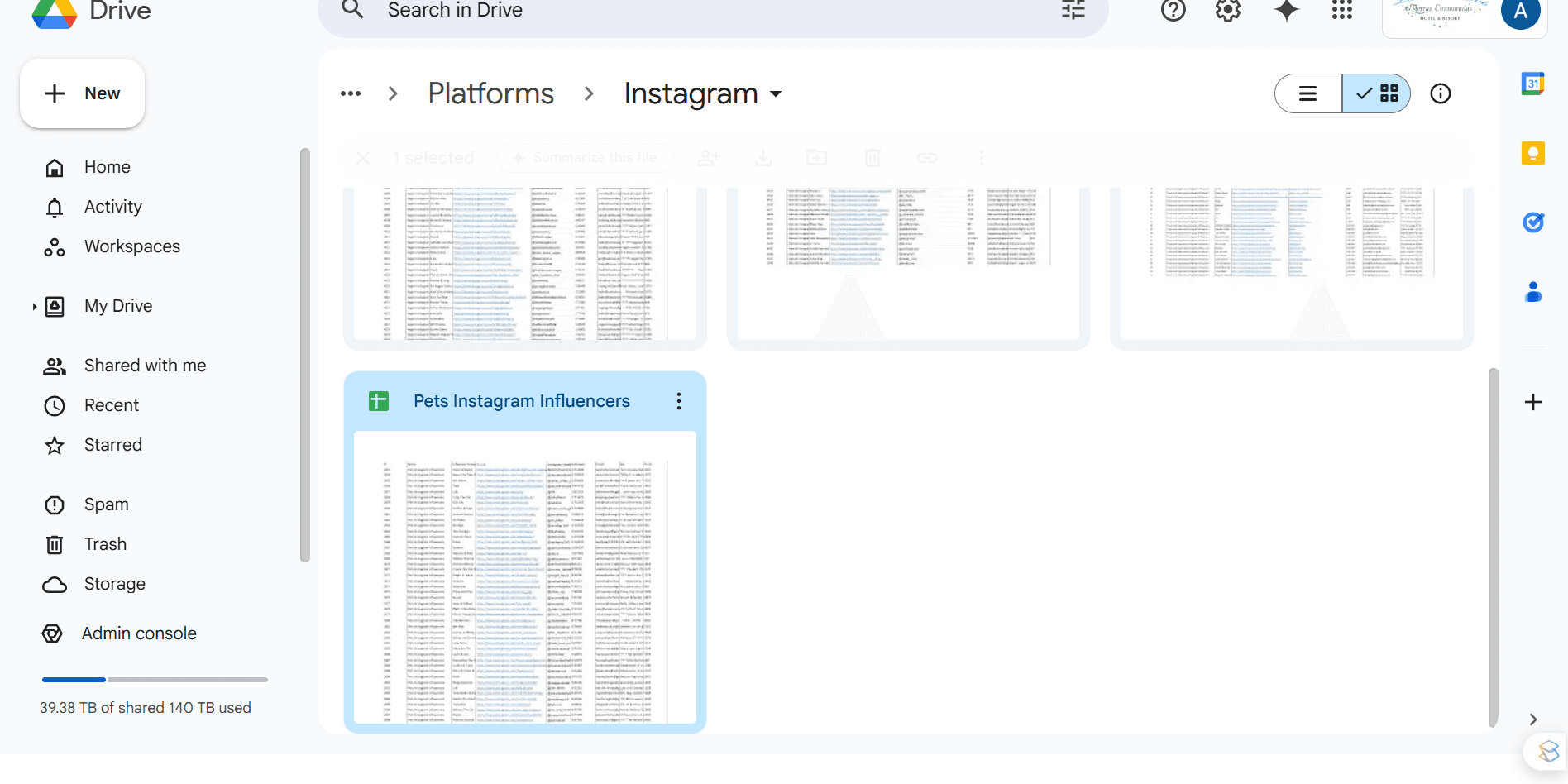
Task: Download the selected file icon
Action: (763, 157)
